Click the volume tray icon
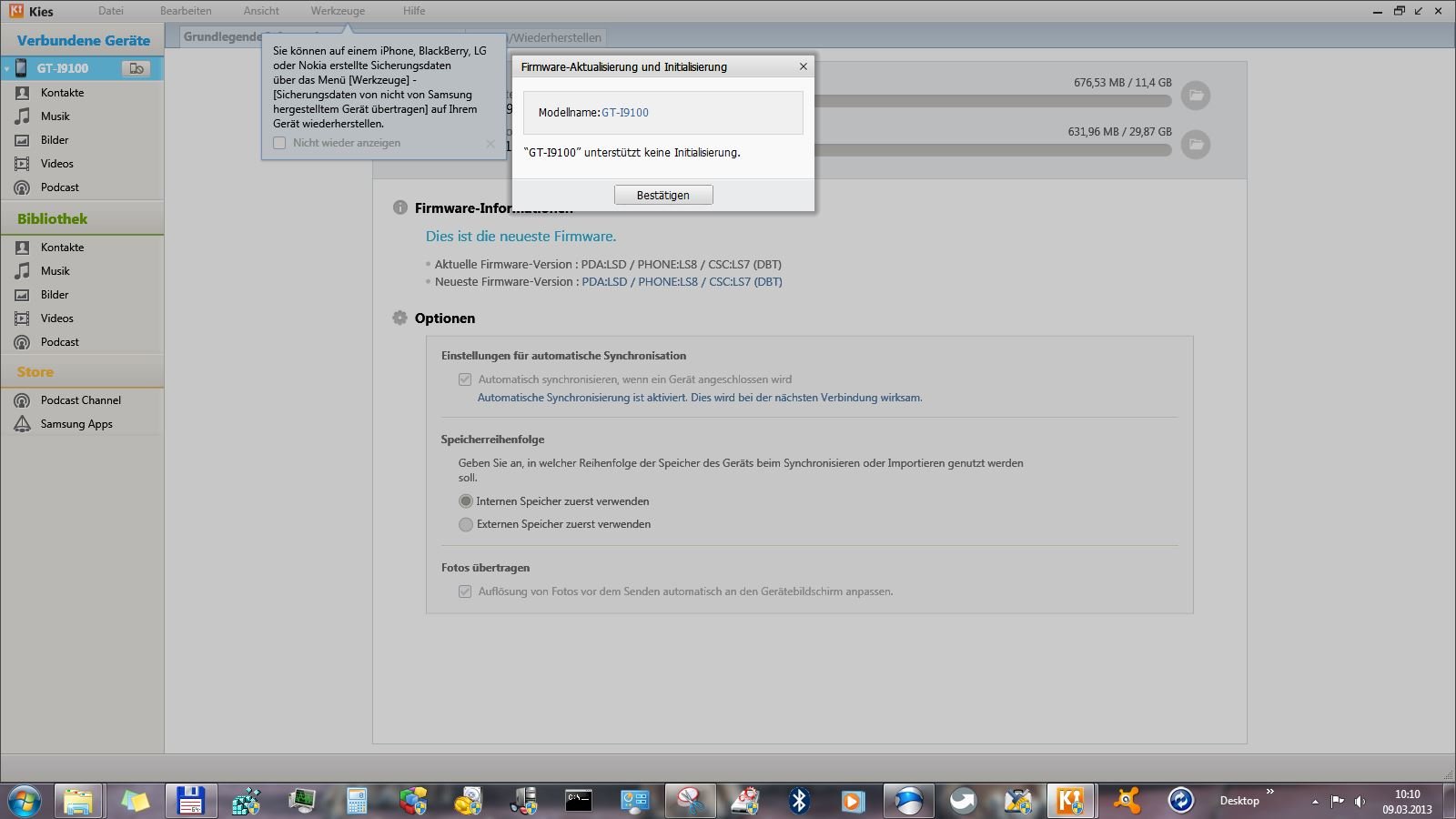1456x819 pixels. click(1360, 802)
